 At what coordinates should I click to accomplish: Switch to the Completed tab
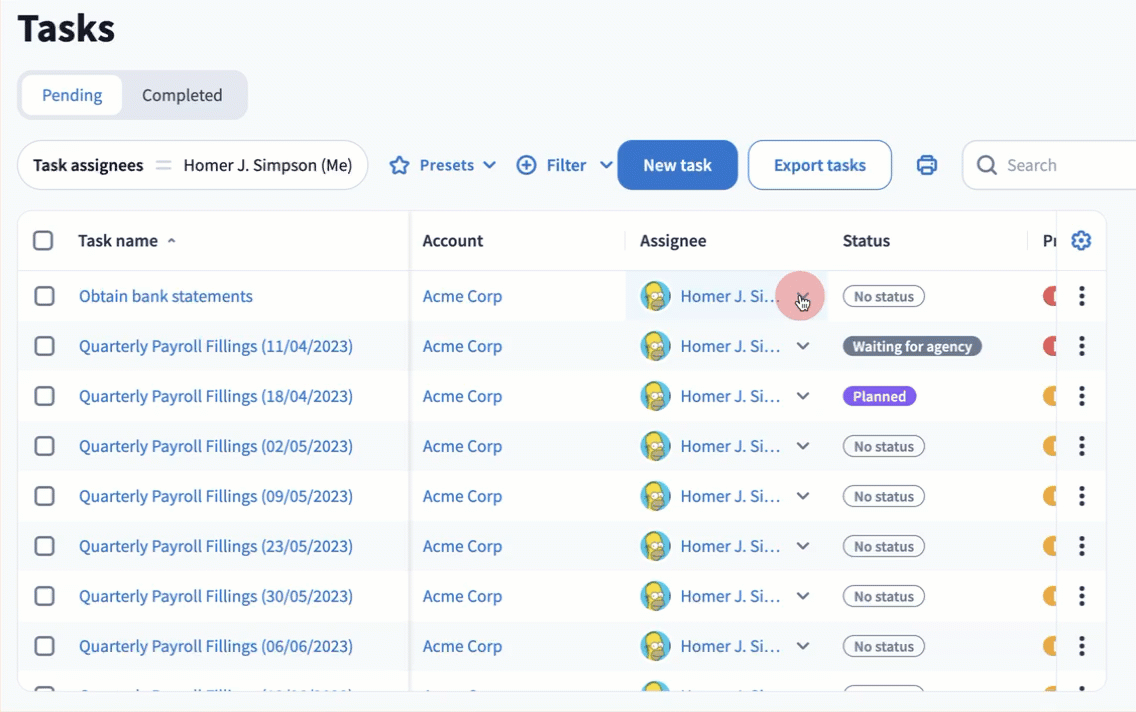click(182, 95)
